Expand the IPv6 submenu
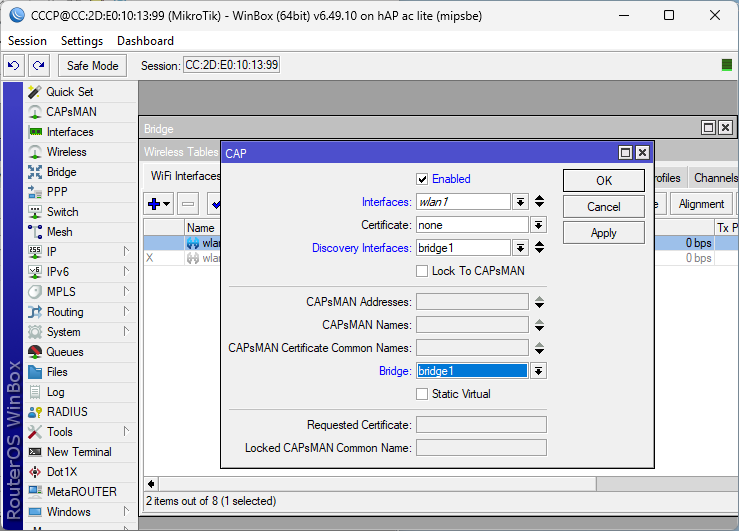Screen dimensions: 739x531 click(x=126, y=271)
